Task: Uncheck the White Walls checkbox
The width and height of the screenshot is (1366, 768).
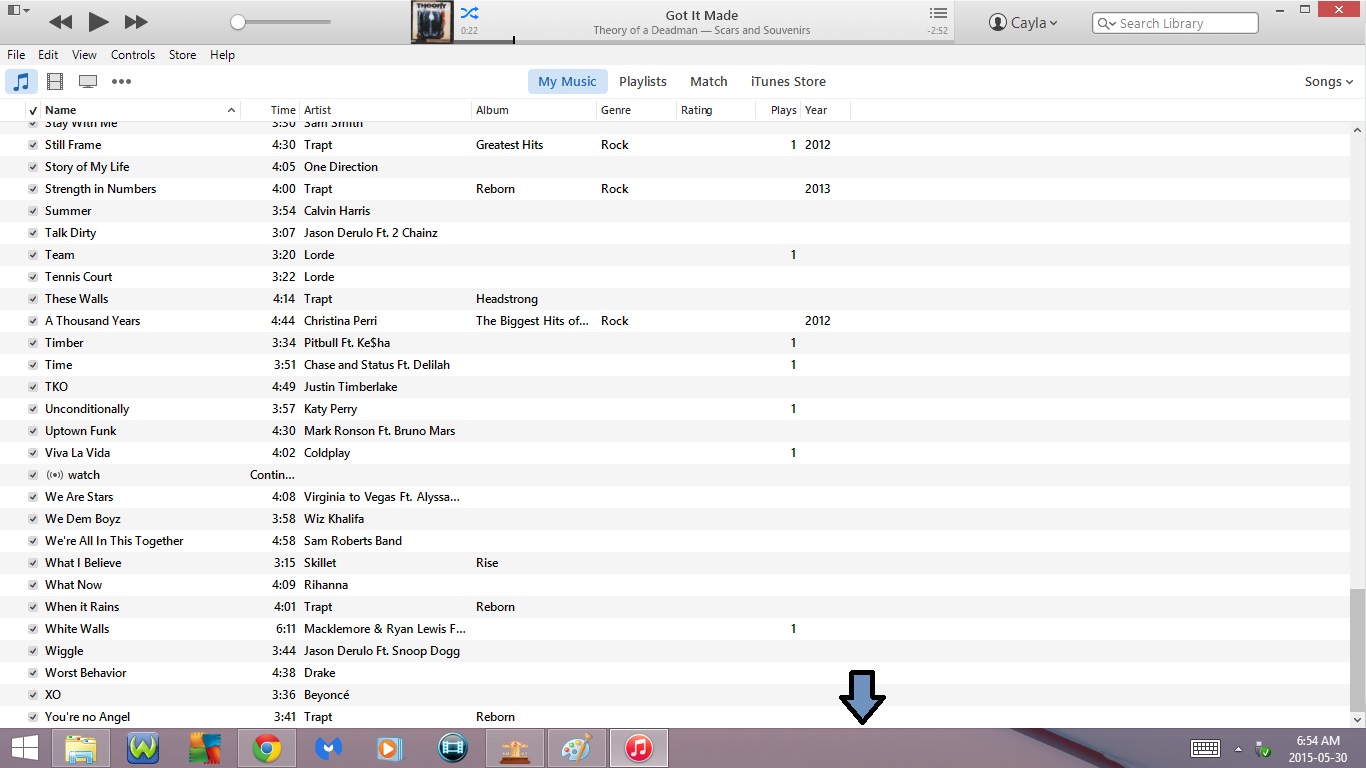Action: [x=33, y=629]
